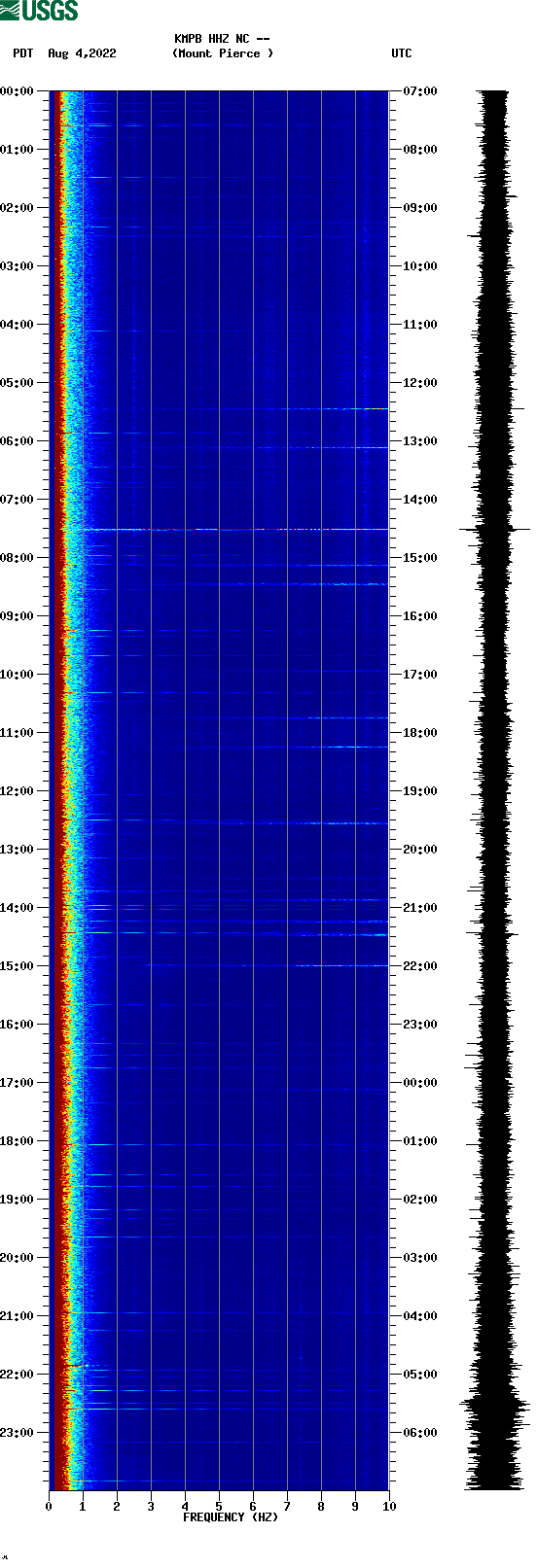Screen dimensions: 537x1568
Task: Click the UTC timezone label
Action: pos(402,53)
